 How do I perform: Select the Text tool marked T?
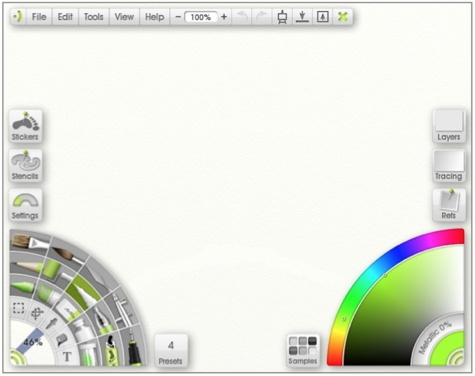(67, 357)
